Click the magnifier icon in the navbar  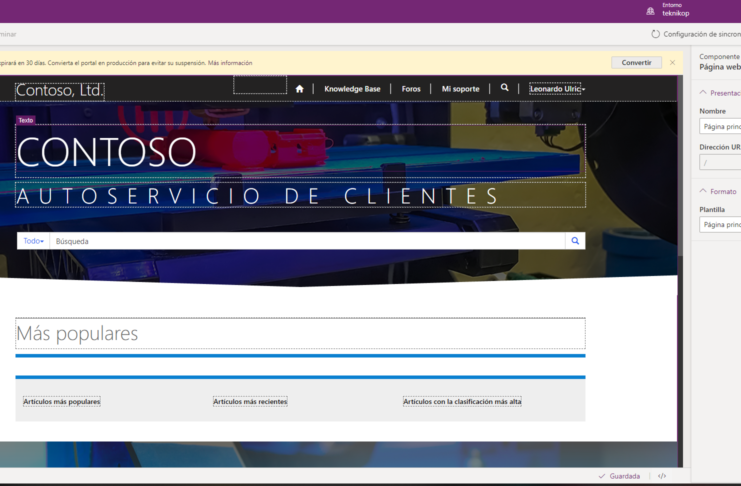[x=505, y=88]
